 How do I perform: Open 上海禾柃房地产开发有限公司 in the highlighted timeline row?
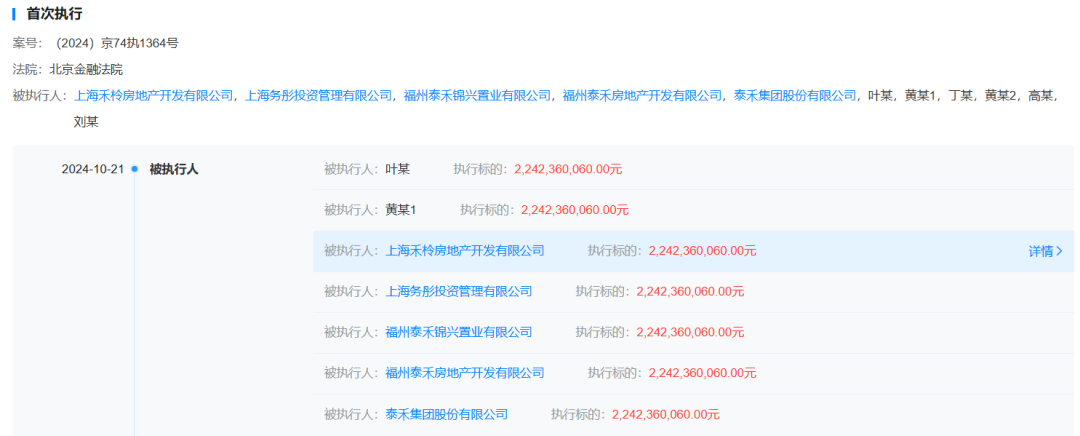click(x=465, y=251)
